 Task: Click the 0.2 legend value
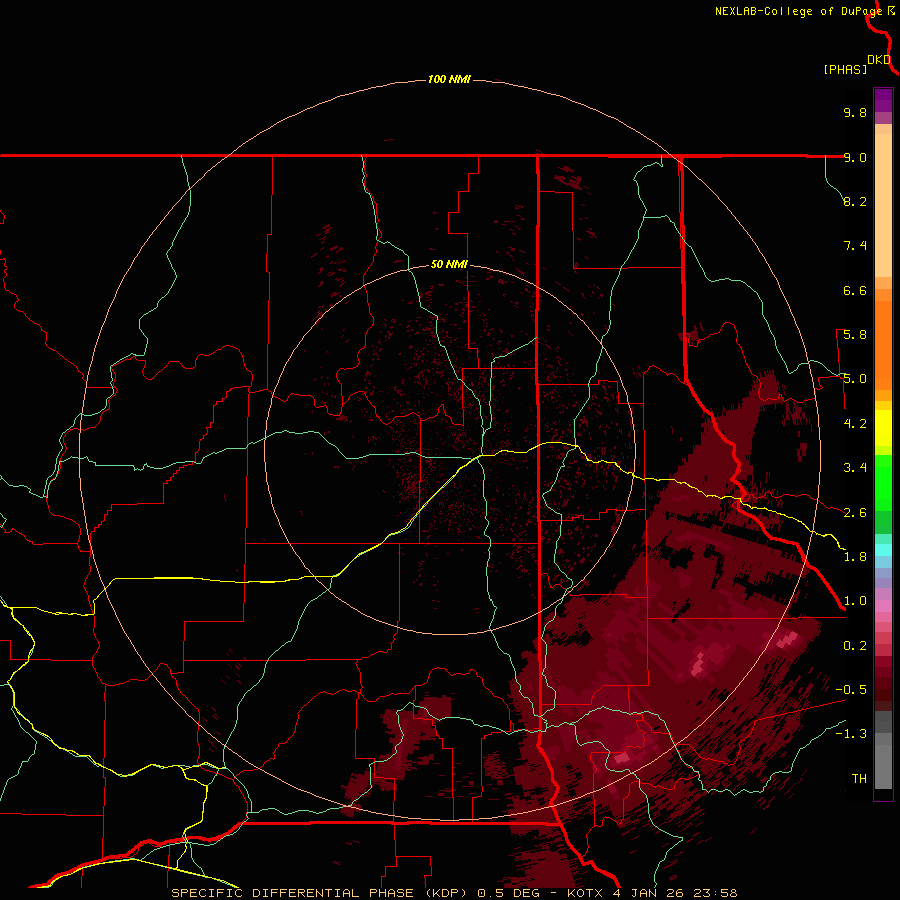pyautogui.click(x=855, y=646)
